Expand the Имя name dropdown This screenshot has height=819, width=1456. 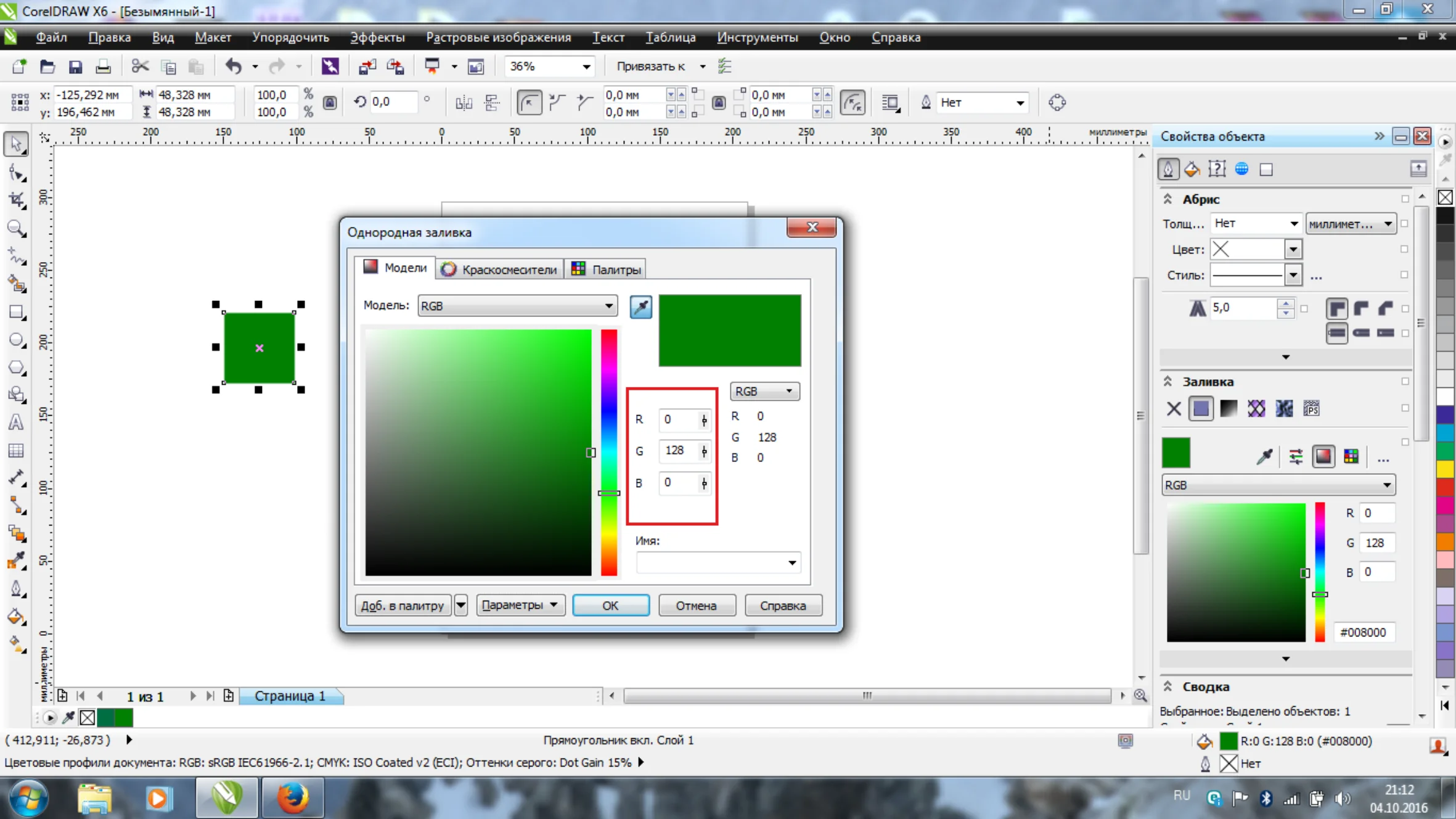tap(792, 562)
